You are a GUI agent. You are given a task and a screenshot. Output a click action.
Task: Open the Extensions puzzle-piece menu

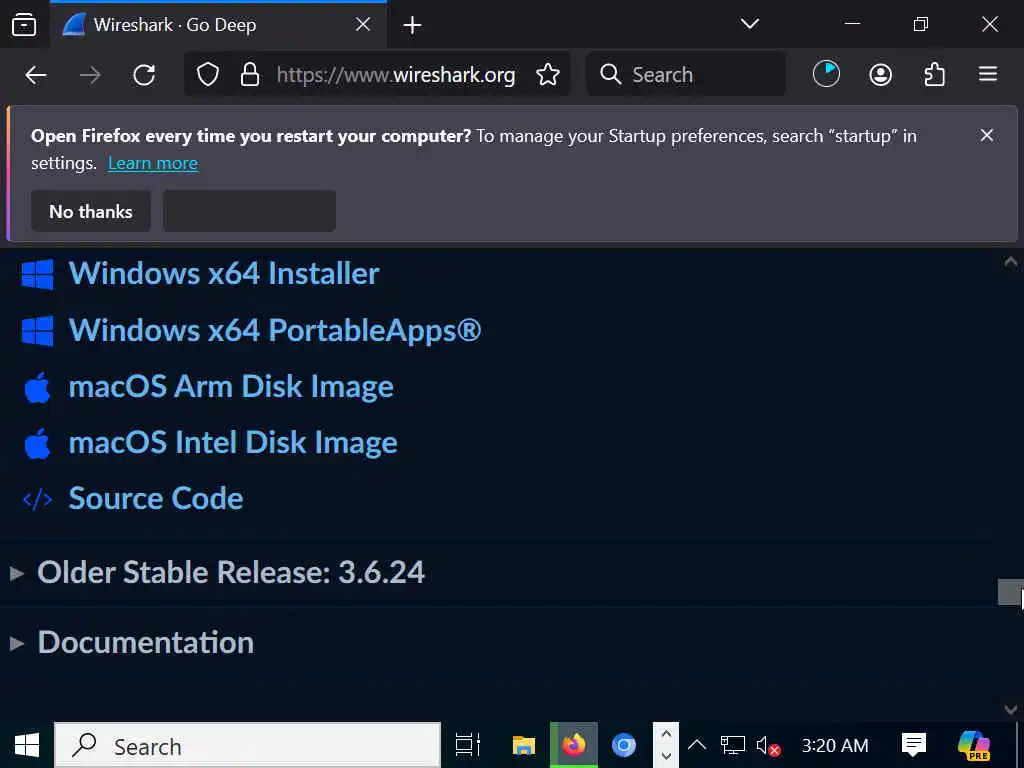tap(935, 74)
